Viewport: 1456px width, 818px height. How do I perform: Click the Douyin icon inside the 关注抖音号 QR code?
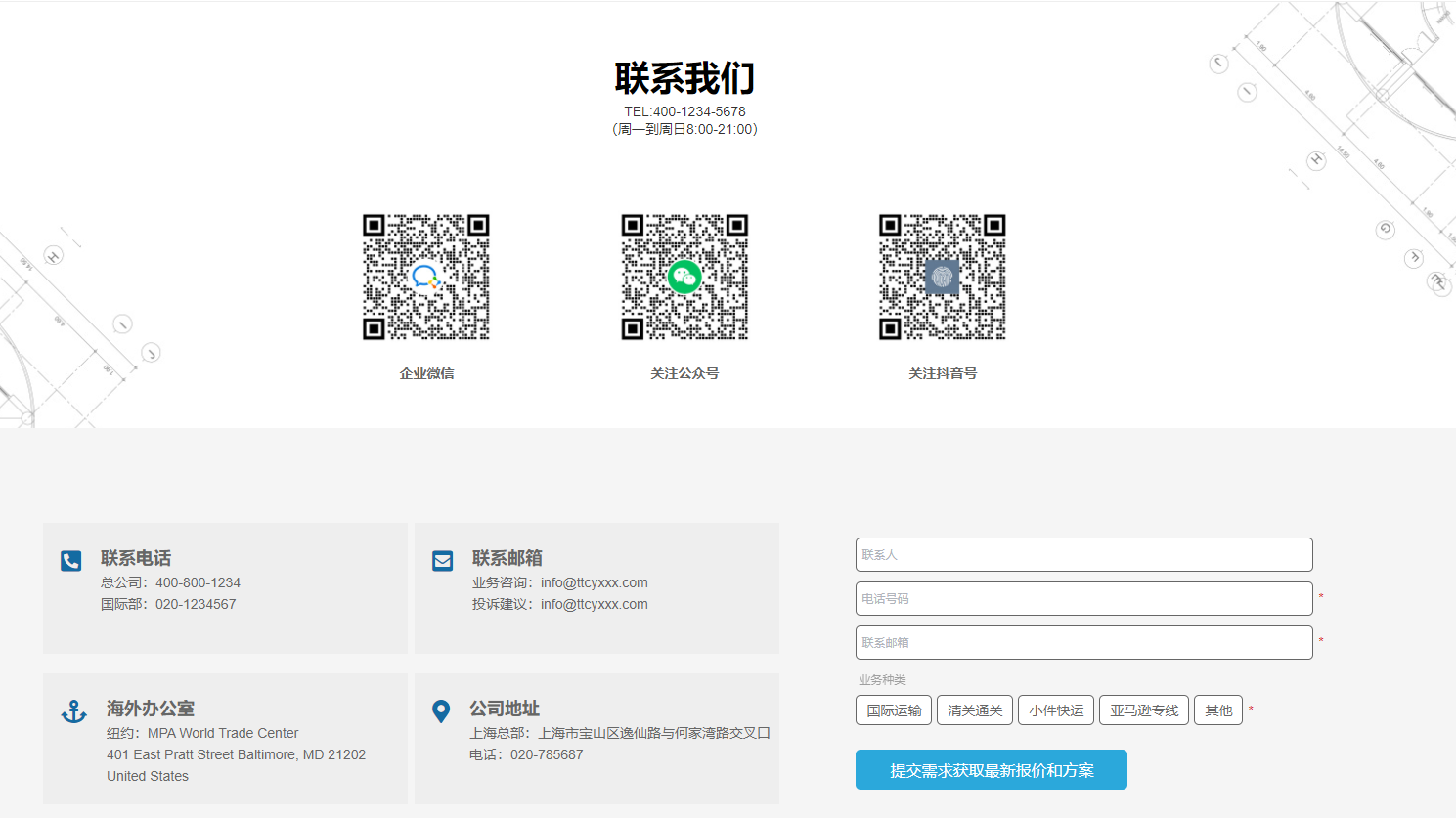(x=942, y=277)
